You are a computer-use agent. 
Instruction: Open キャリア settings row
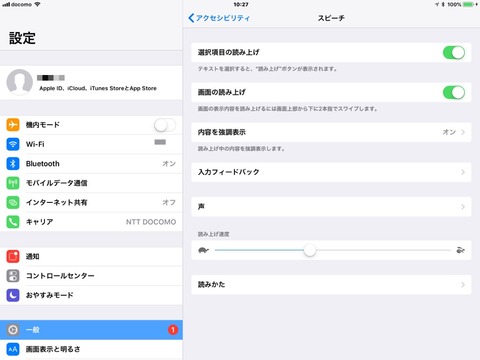pyautogui.click(x=91, y=222)
